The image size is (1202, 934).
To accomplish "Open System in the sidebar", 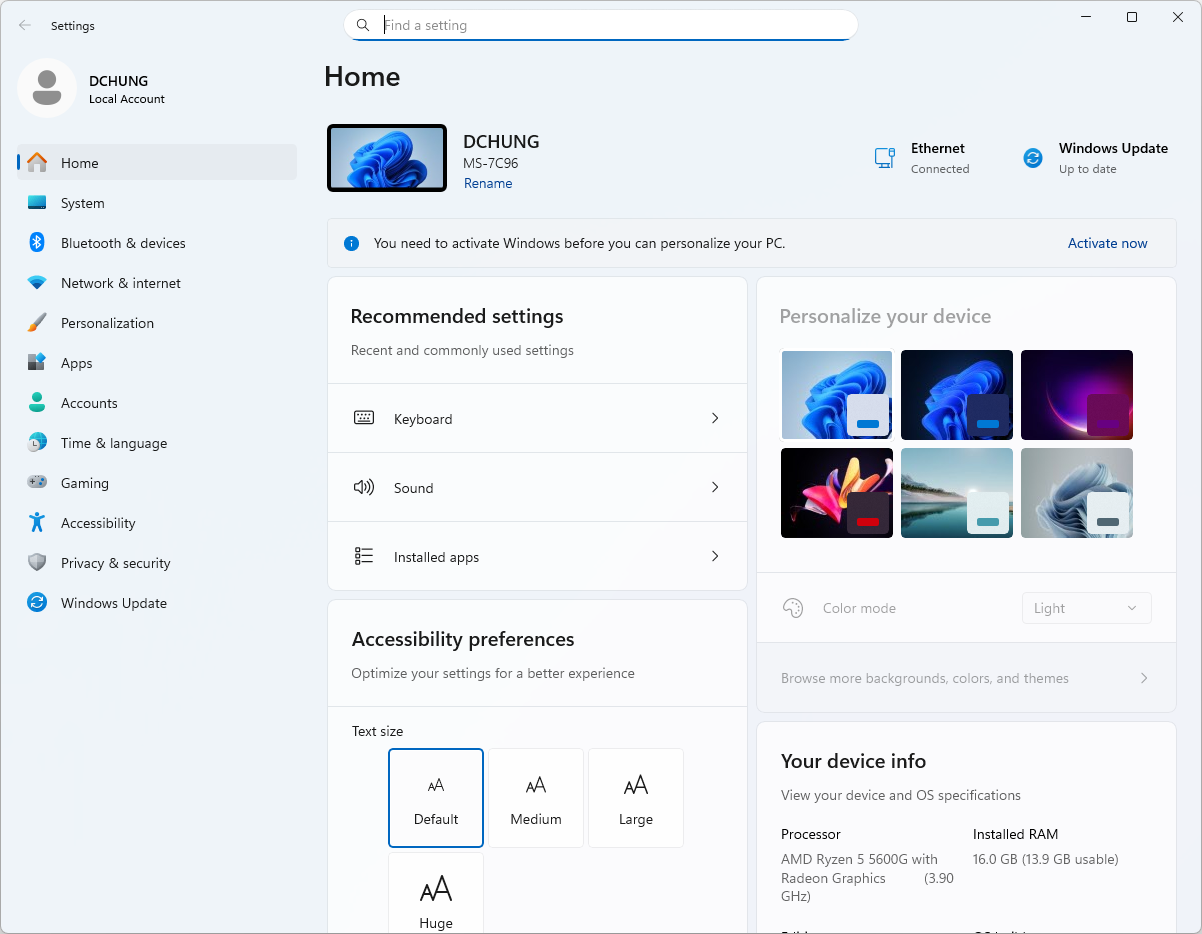I will click(157, 203).
